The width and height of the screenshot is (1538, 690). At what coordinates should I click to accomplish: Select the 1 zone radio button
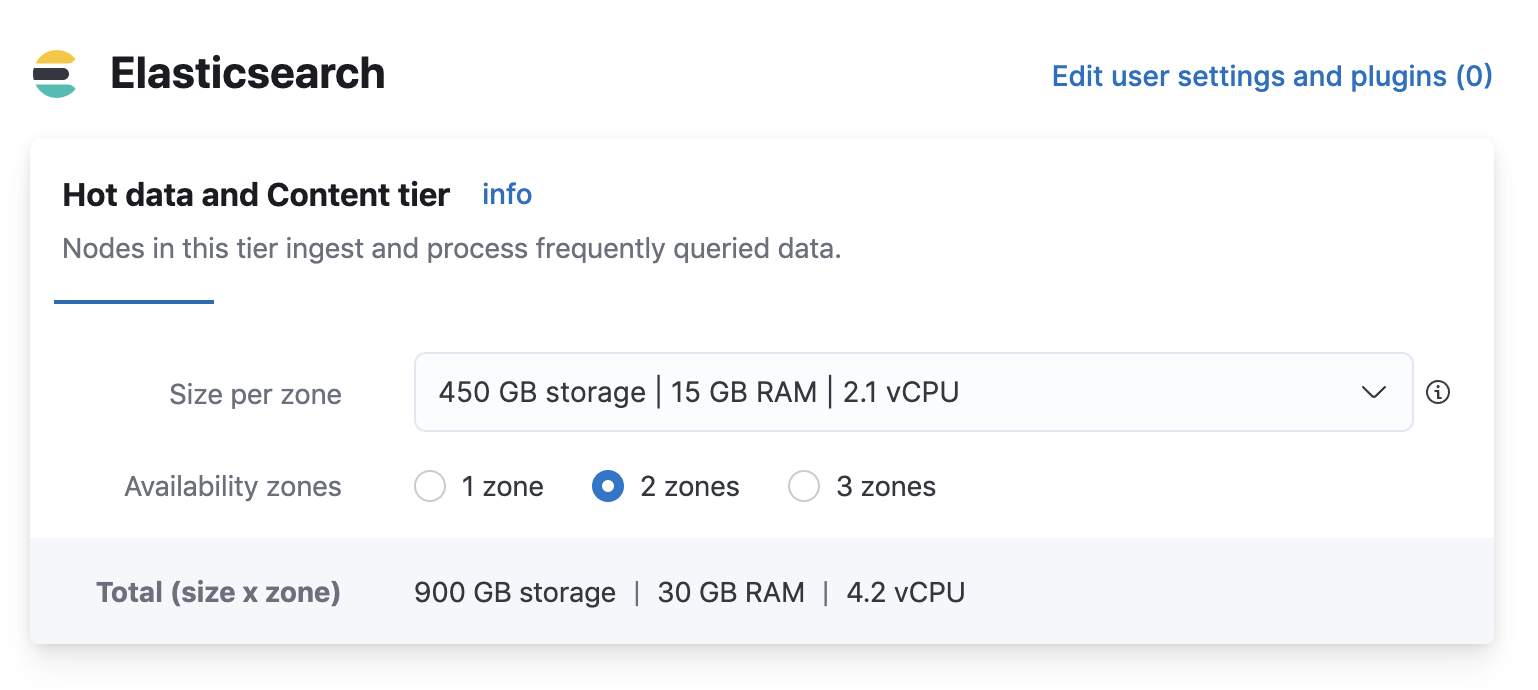pos(430,486)
